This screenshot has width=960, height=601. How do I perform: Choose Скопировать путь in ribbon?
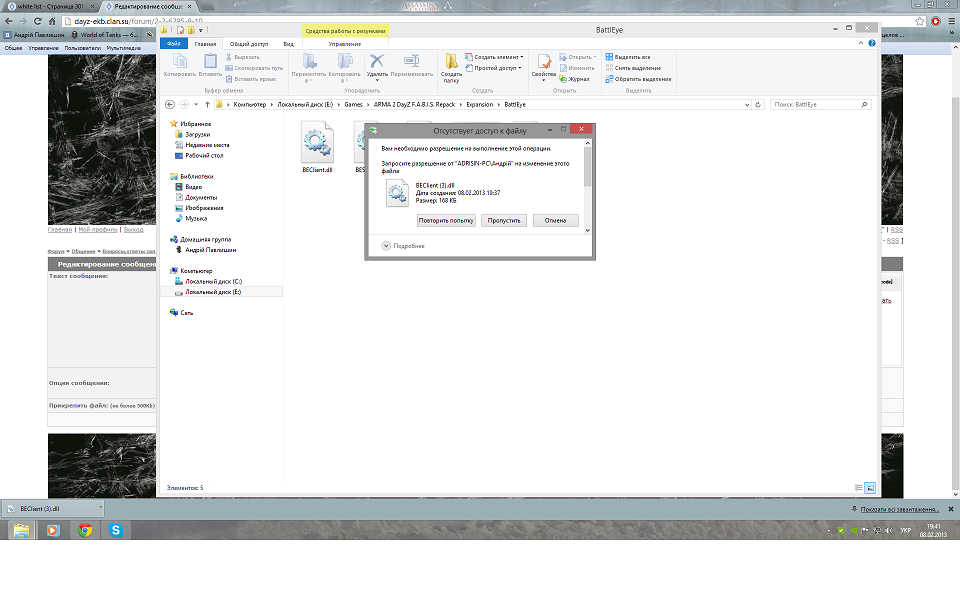254,68
